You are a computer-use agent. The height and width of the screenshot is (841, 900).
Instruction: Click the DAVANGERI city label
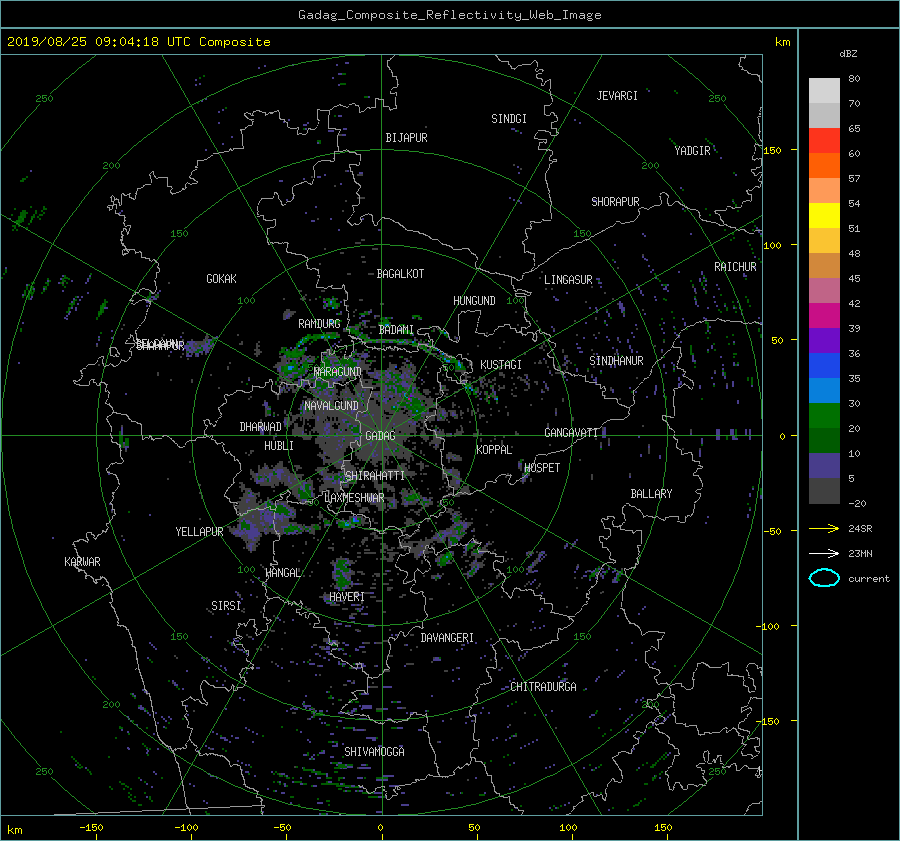click(x=447, y=638)
